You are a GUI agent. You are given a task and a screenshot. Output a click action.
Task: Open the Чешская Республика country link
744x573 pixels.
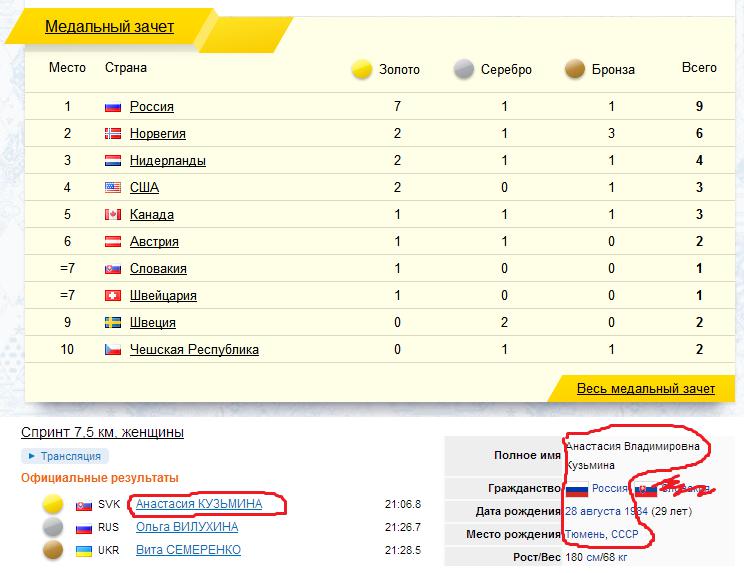[x=195, y=350]
